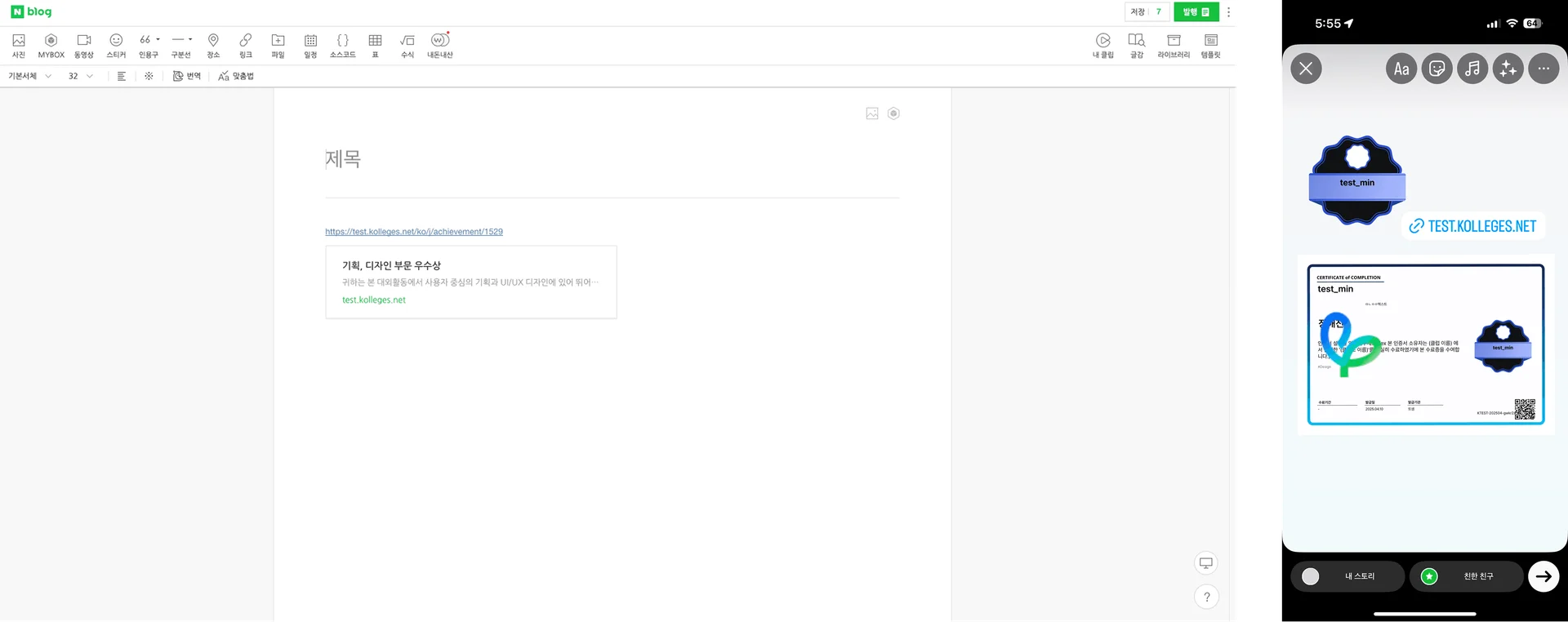Insert a code block with 소스코드
The height and width of the screenshot is (622, 1568).
(x=343, y=46)
